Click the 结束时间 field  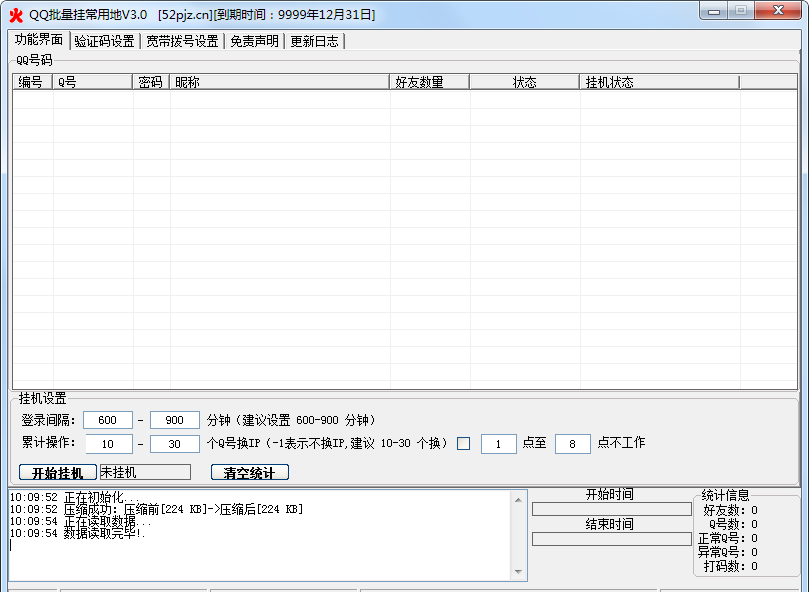(612, 539)
